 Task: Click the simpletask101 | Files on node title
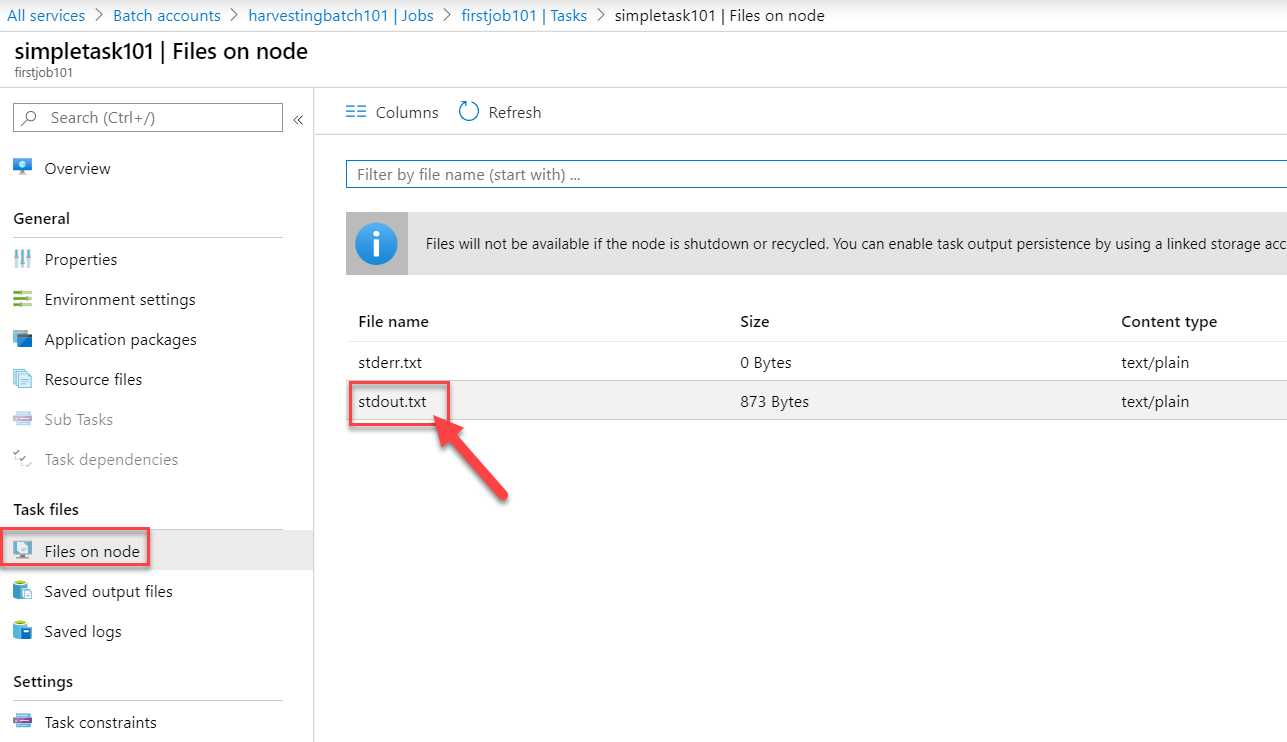pyautogui.click(x=161, y=51)
